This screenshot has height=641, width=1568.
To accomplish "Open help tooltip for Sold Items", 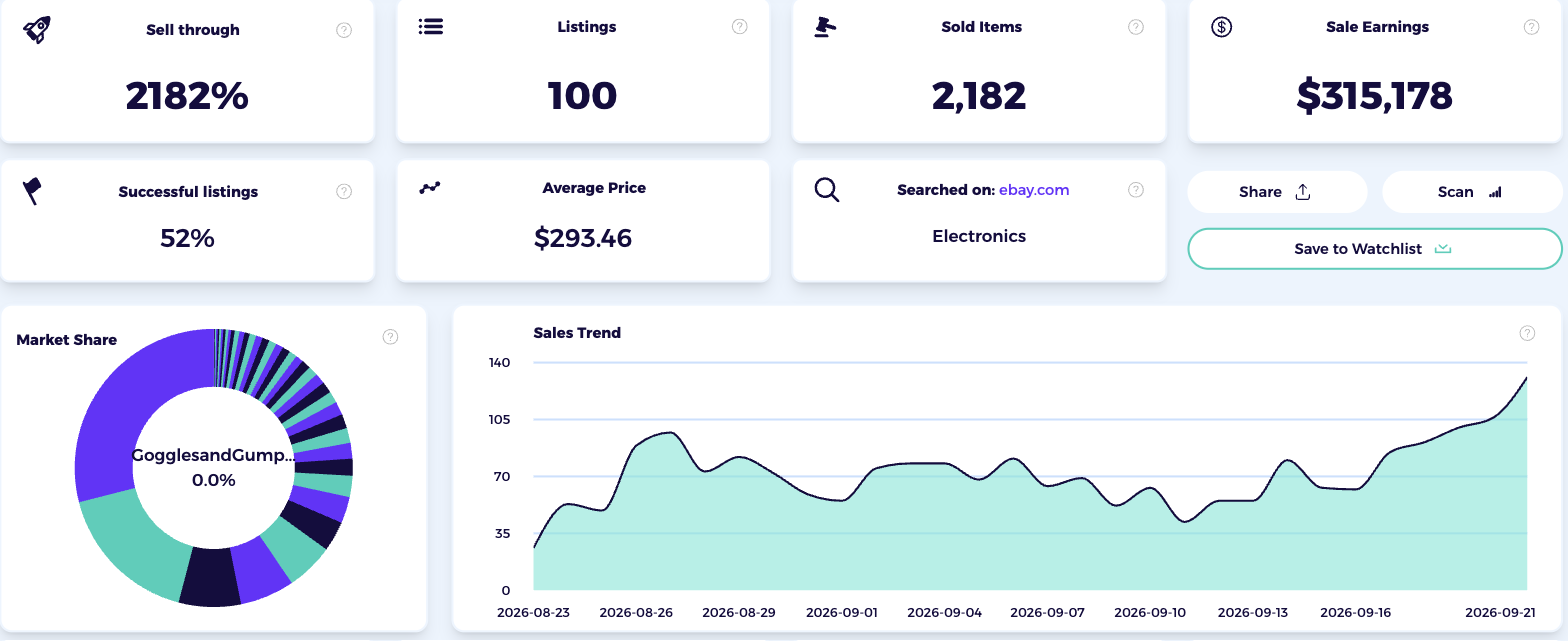I will click(1136, 27).
